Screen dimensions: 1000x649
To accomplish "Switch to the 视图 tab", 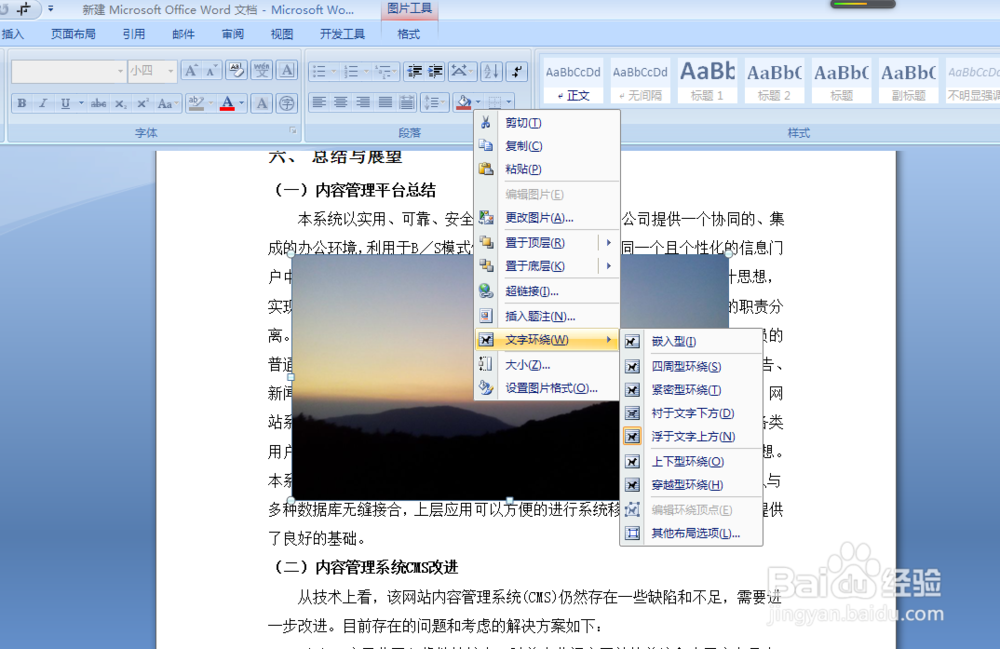I will coord(282,34).
